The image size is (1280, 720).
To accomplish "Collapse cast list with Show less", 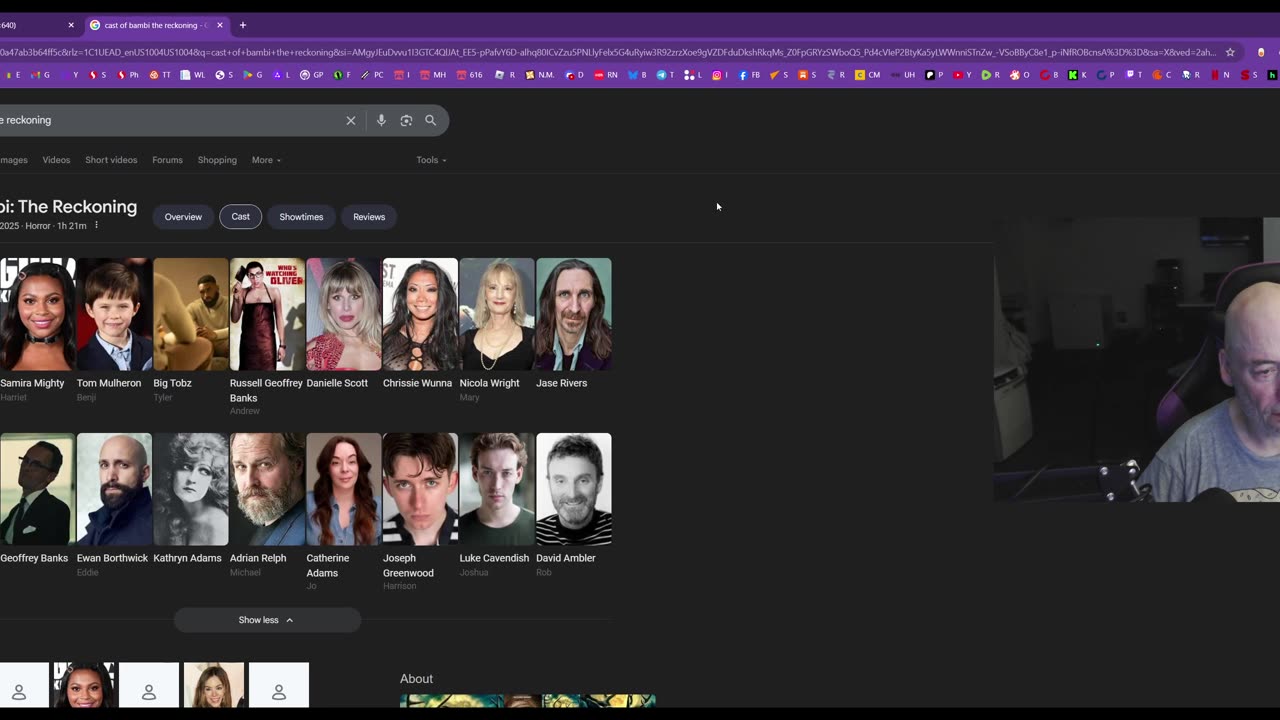I will coord(267,620).
